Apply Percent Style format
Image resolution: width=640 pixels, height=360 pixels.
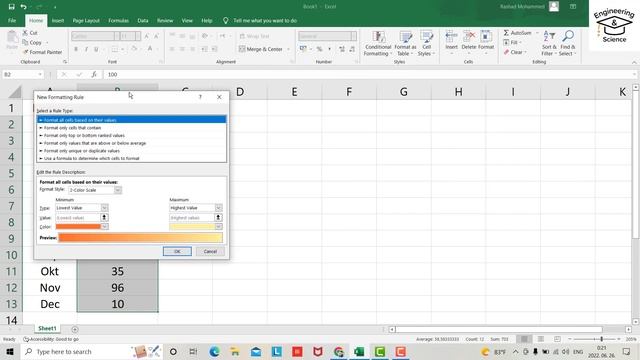(319, 49)
